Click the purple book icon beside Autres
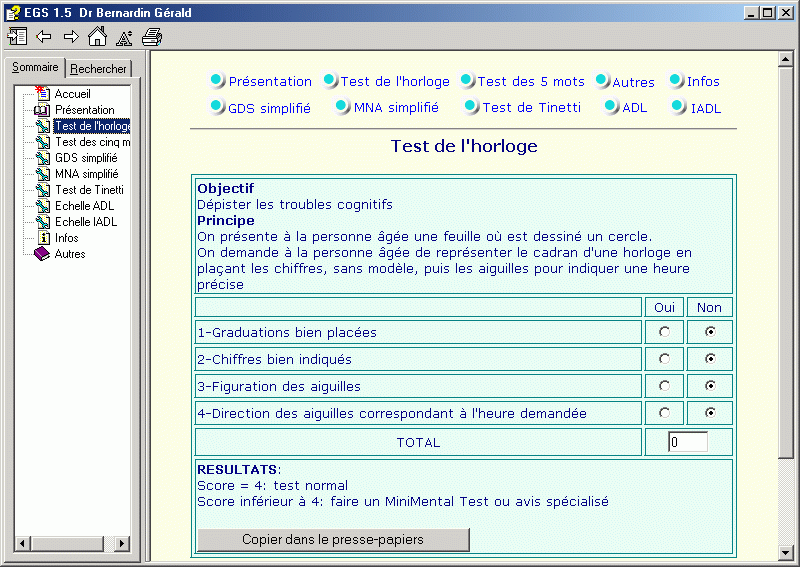The image size is (800, 567). [42, 254]
